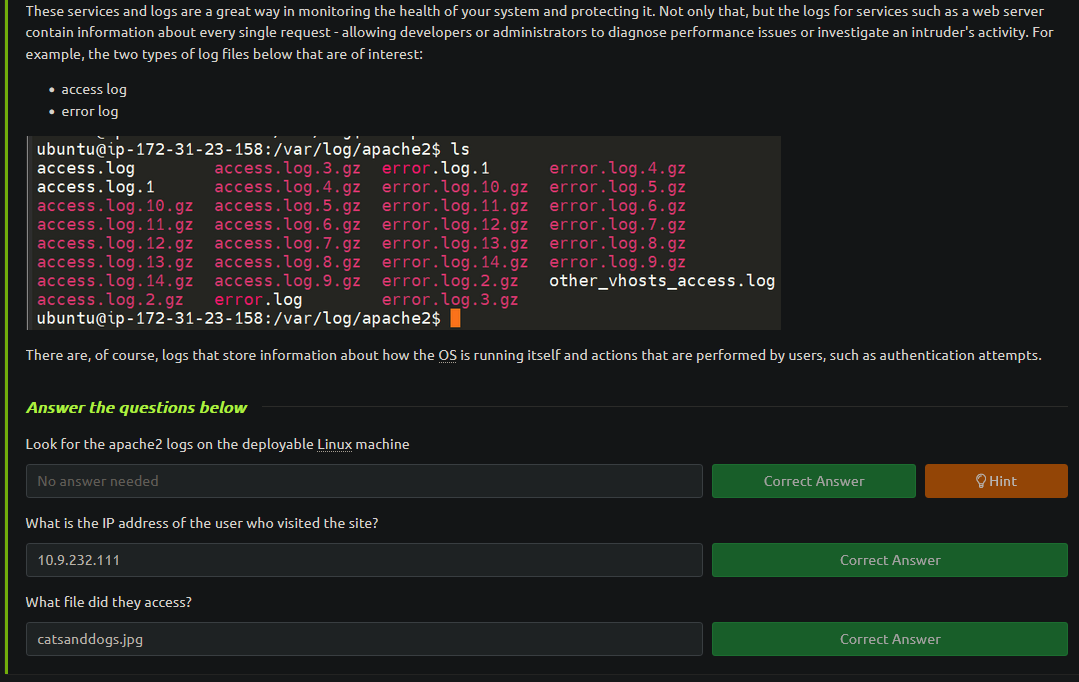Click the underlined Linux term
Viewport: 1079px width, 682px height.
(334, 445)
